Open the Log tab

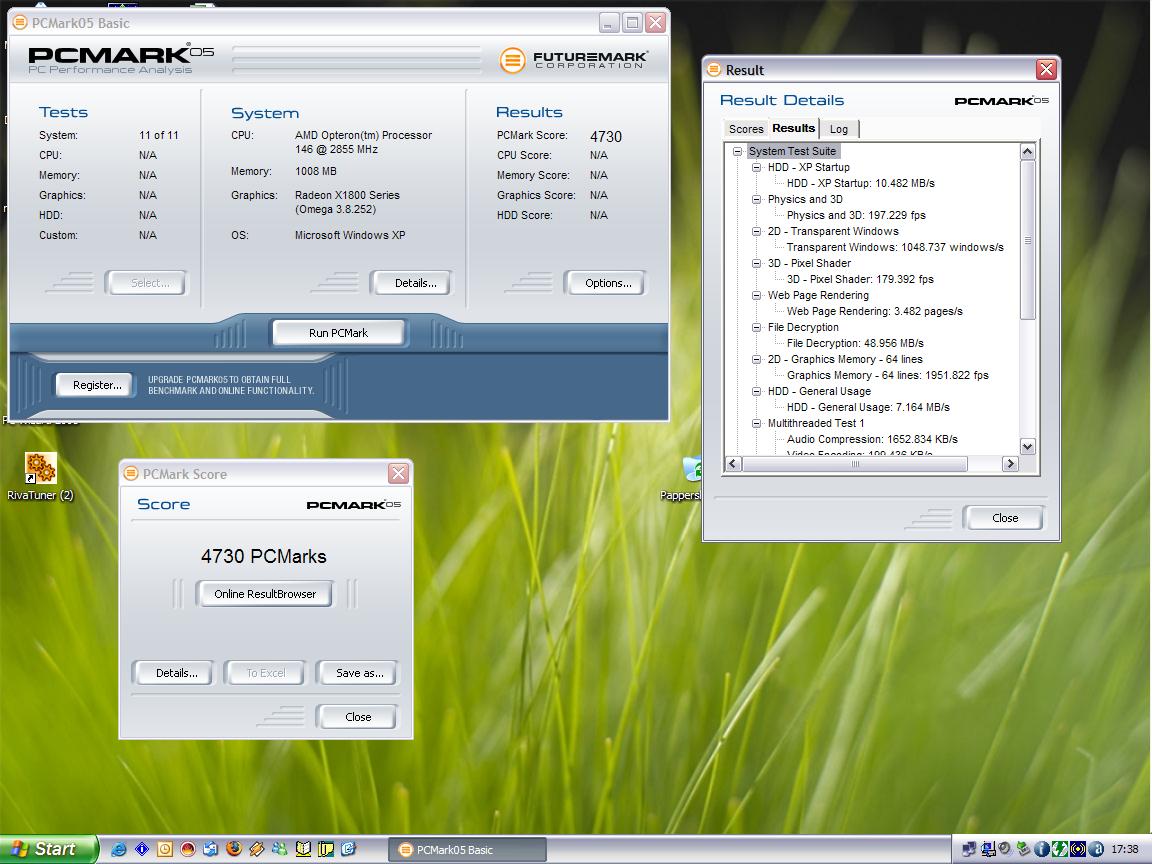839,129
